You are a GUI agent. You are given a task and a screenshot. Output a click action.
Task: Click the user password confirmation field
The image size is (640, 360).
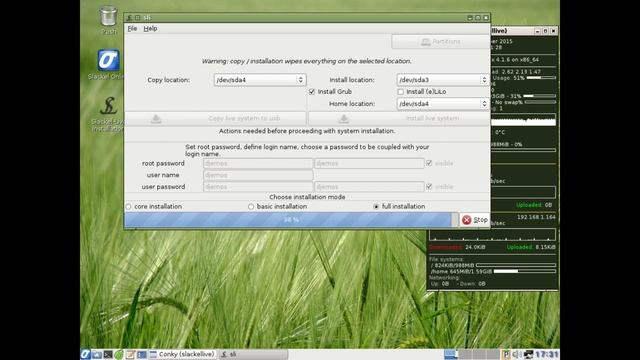point(369,187)
